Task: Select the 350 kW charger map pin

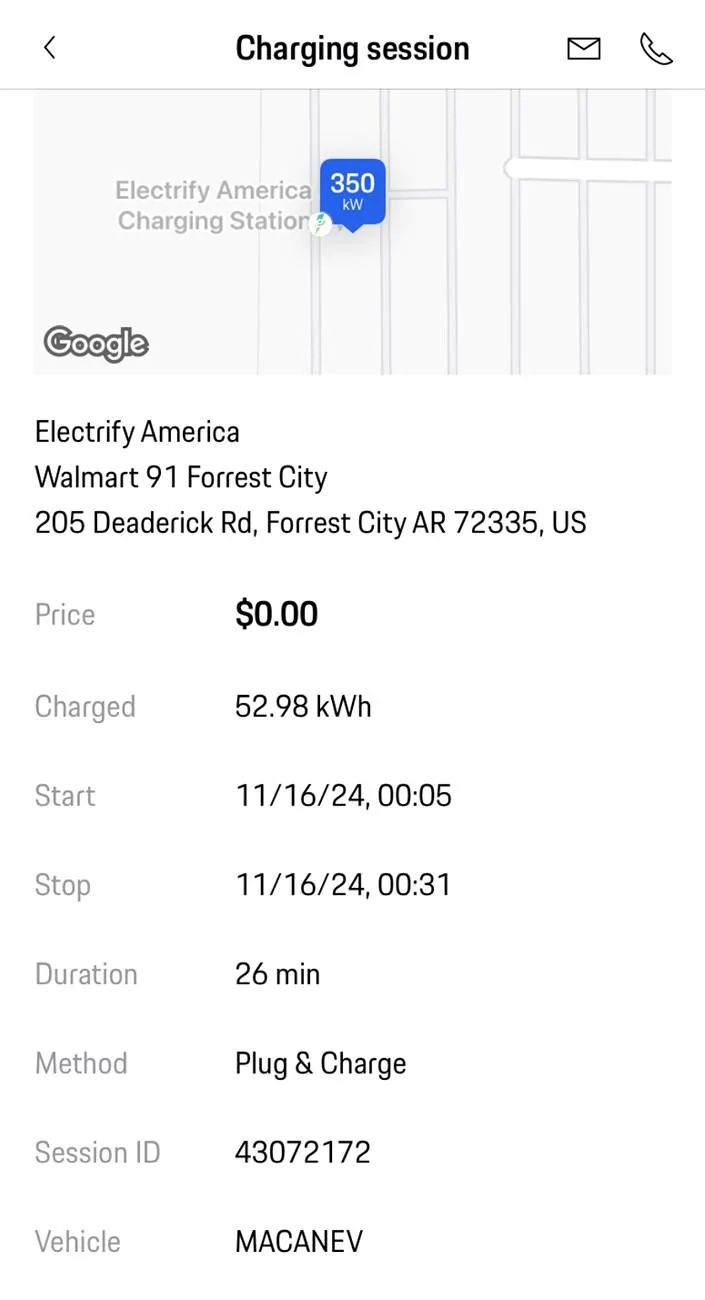Action: (x=352, y=191)
